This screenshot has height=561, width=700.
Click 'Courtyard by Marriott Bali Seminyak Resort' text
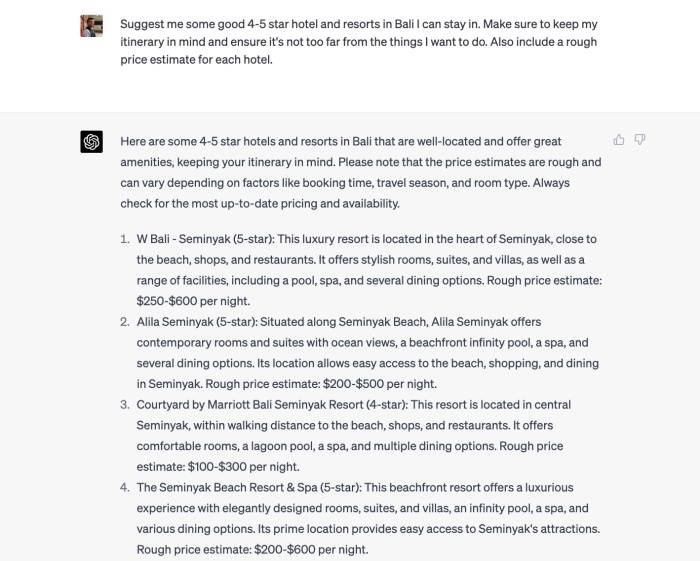250,405
